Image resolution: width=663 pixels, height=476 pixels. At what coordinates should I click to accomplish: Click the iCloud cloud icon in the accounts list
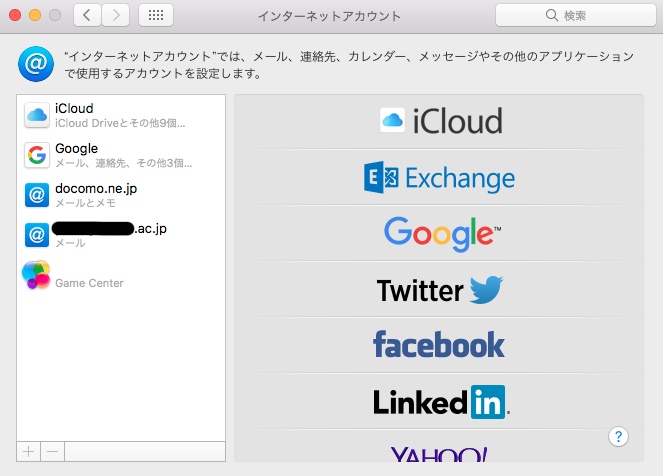click(37, 115)
